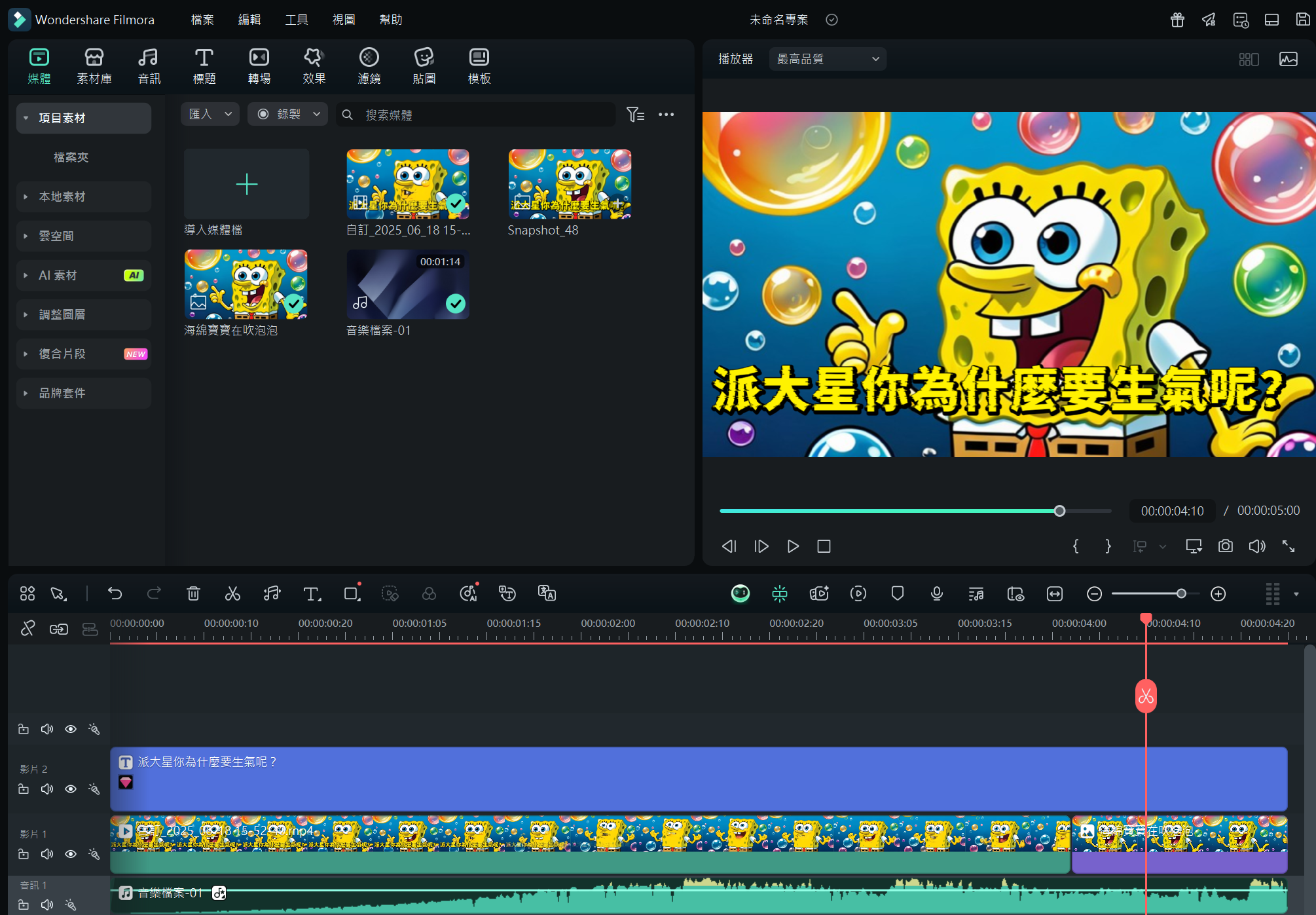This screenshot has height=915, width=1316.
Task: Select the scissors split tool in toolbar
Action: [232, 593]
